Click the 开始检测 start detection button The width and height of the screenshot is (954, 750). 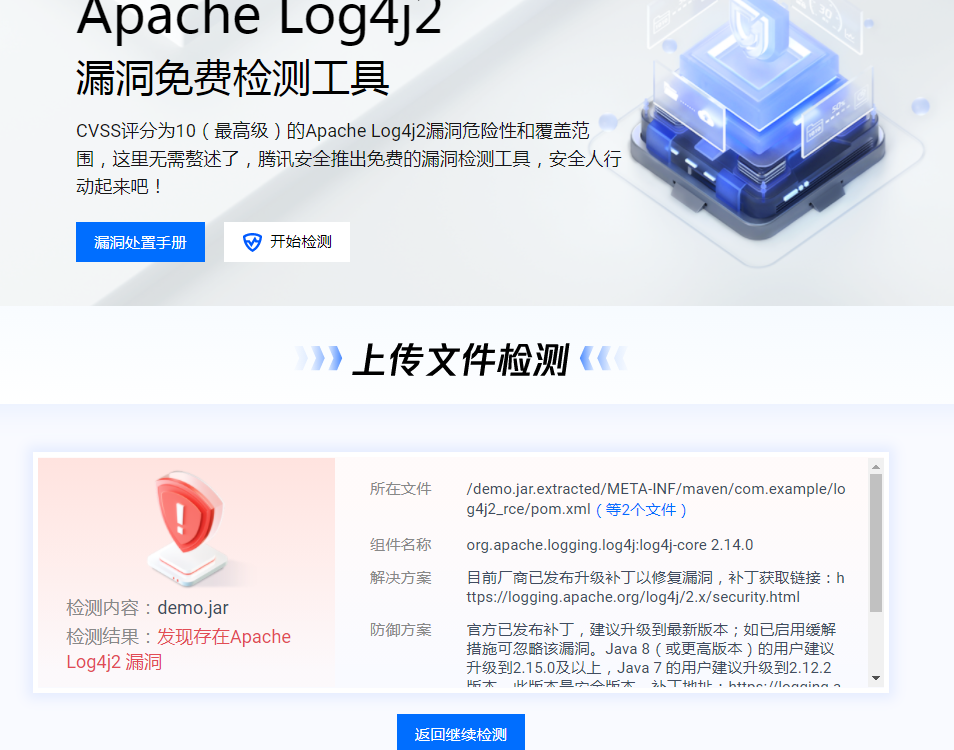click(x=287, y=242)
